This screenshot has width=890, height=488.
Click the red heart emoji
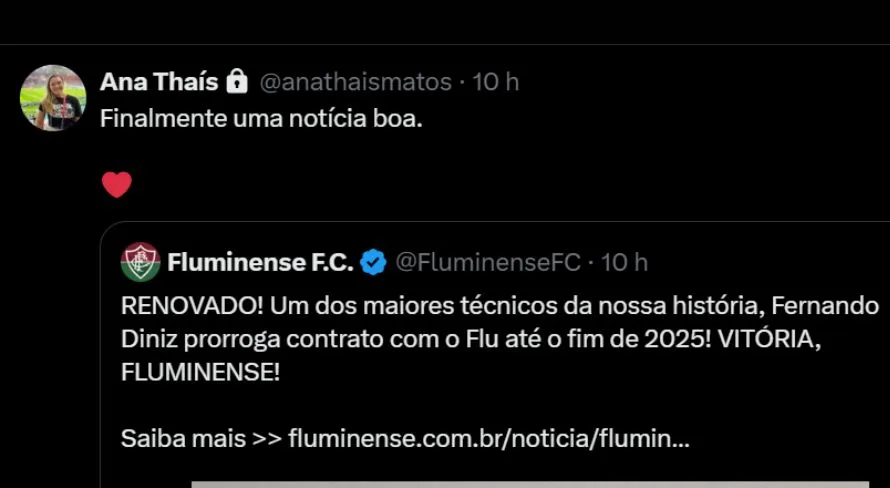[x=117, y=184]
